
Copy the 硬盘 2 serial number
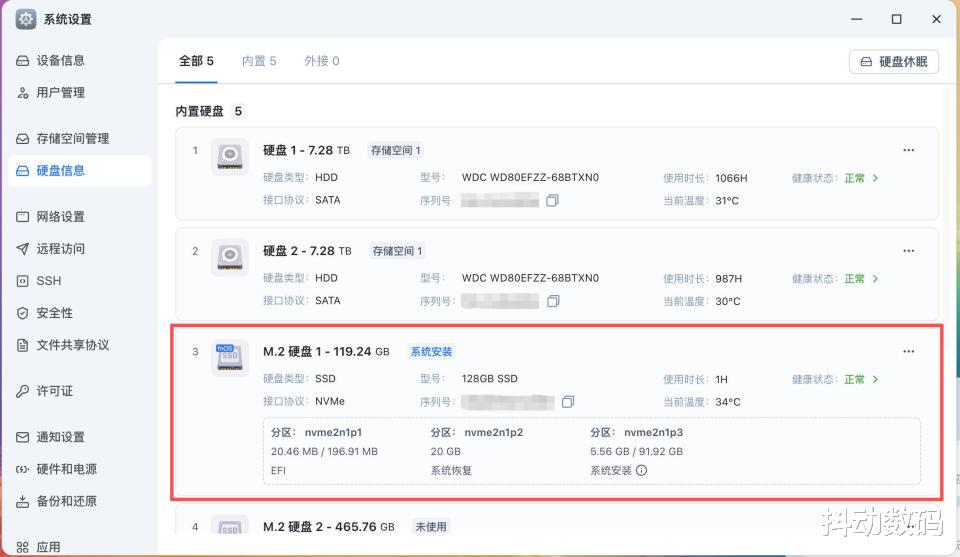pos(552,301)
